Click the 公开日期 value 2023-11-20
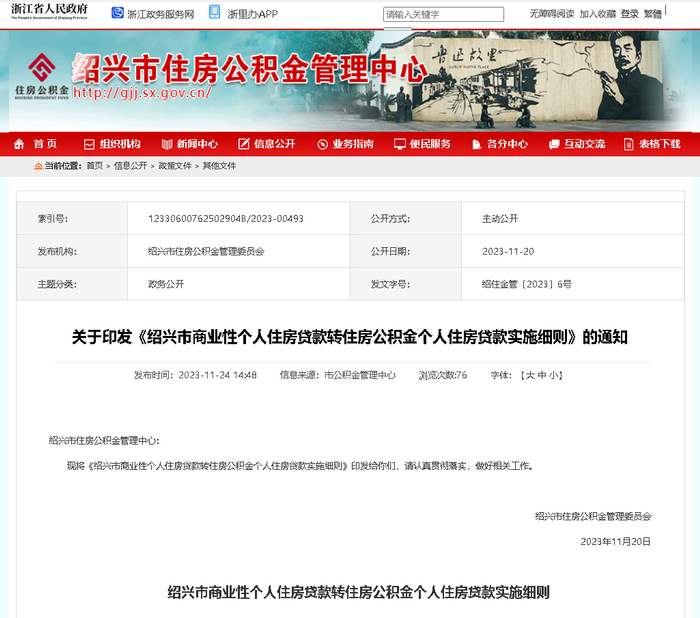The width and height of the screenshot is (700, 618). [508, 251]
